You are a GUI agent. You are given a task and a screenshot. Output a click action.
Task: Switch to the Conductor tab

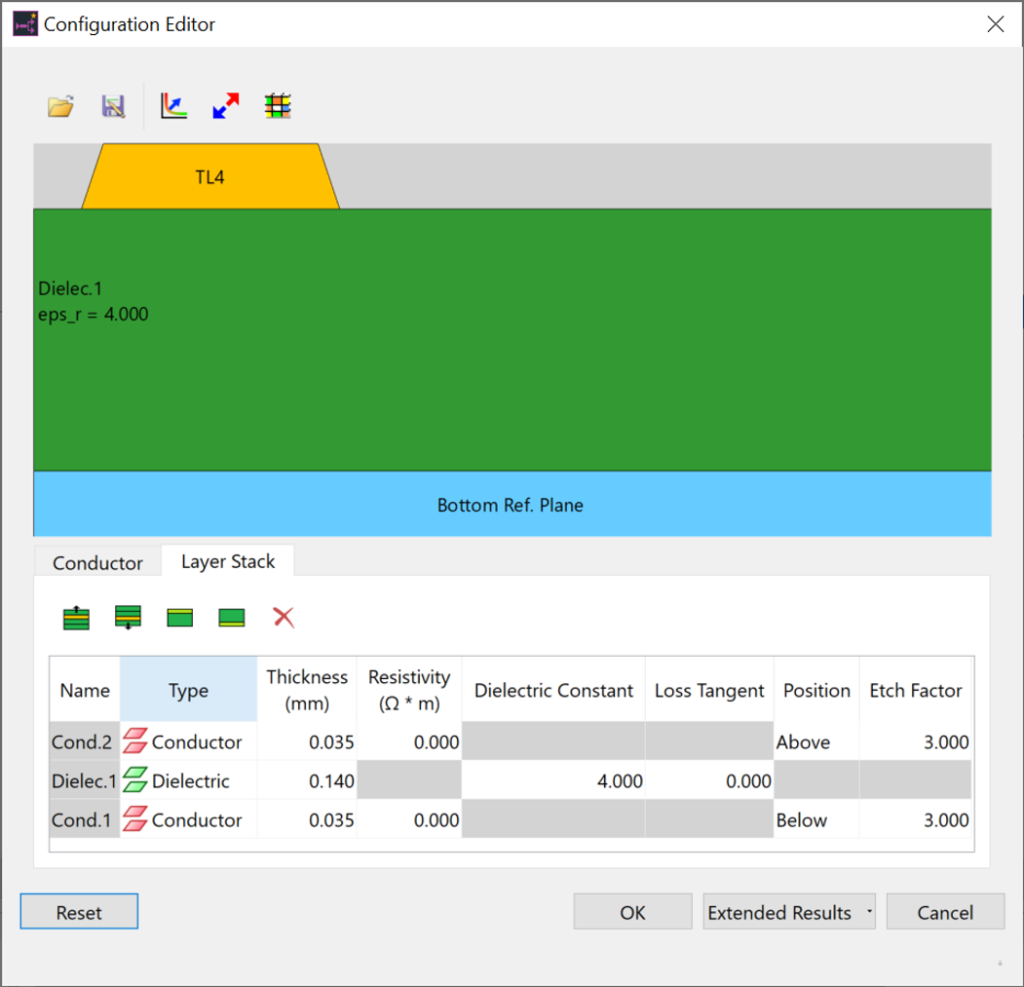[97, 562]
